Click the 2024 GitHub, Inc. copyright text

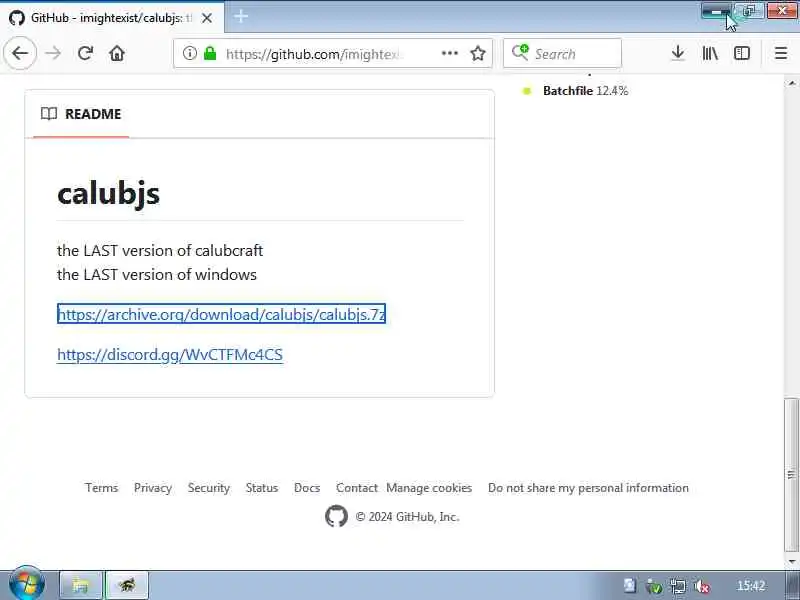(408, 517)
